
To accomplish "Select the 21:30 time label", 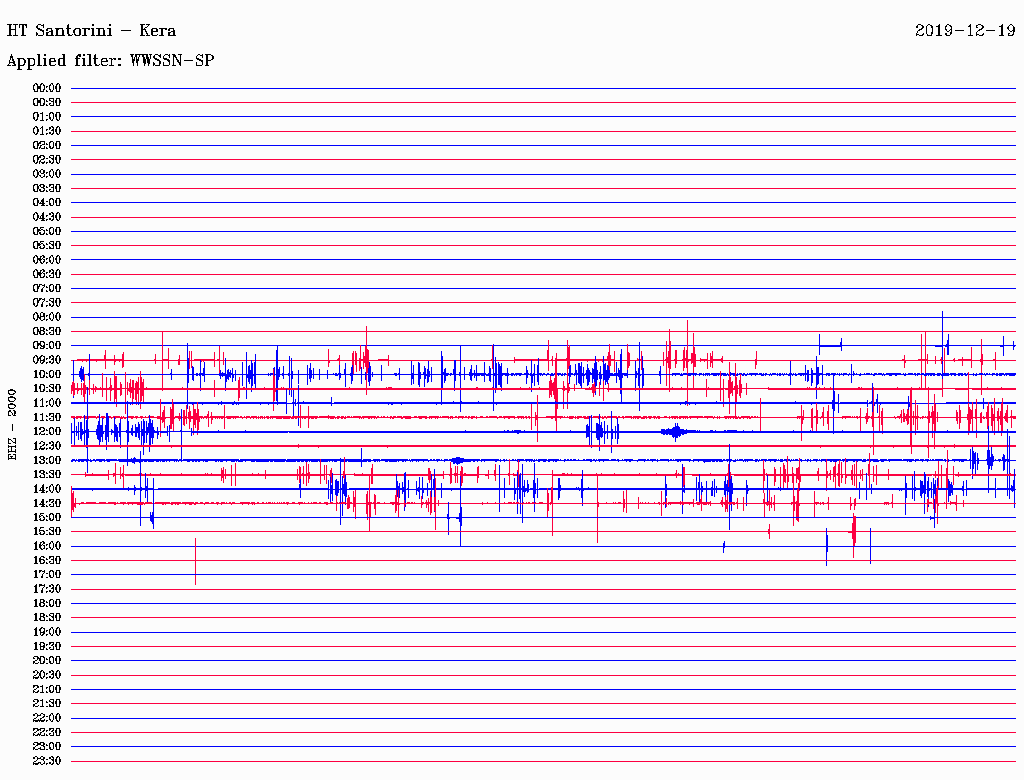I will (x=47, y=704).
